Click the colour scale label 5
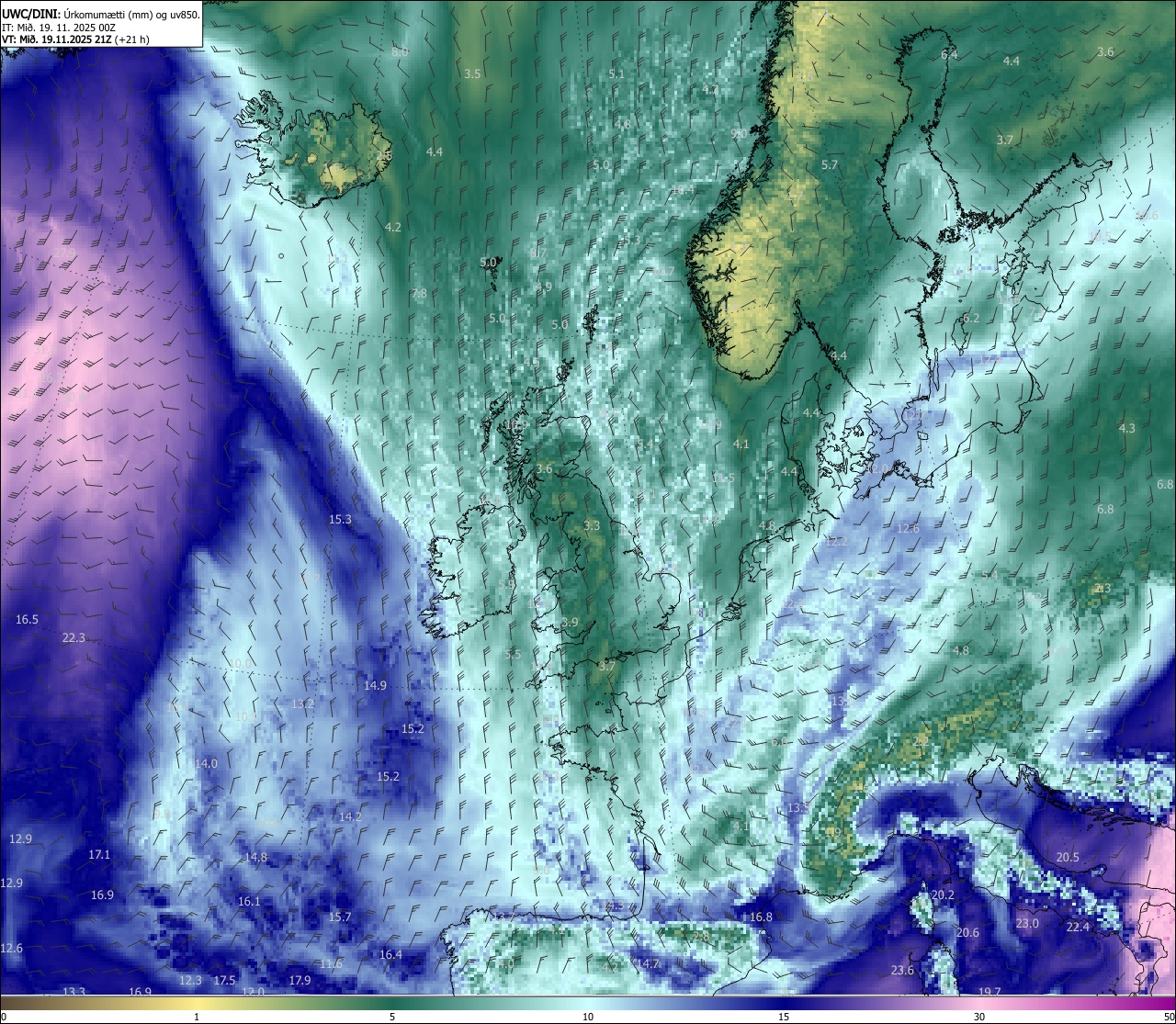This screenshot has width=1176, height=1024. coord(392,1017)
